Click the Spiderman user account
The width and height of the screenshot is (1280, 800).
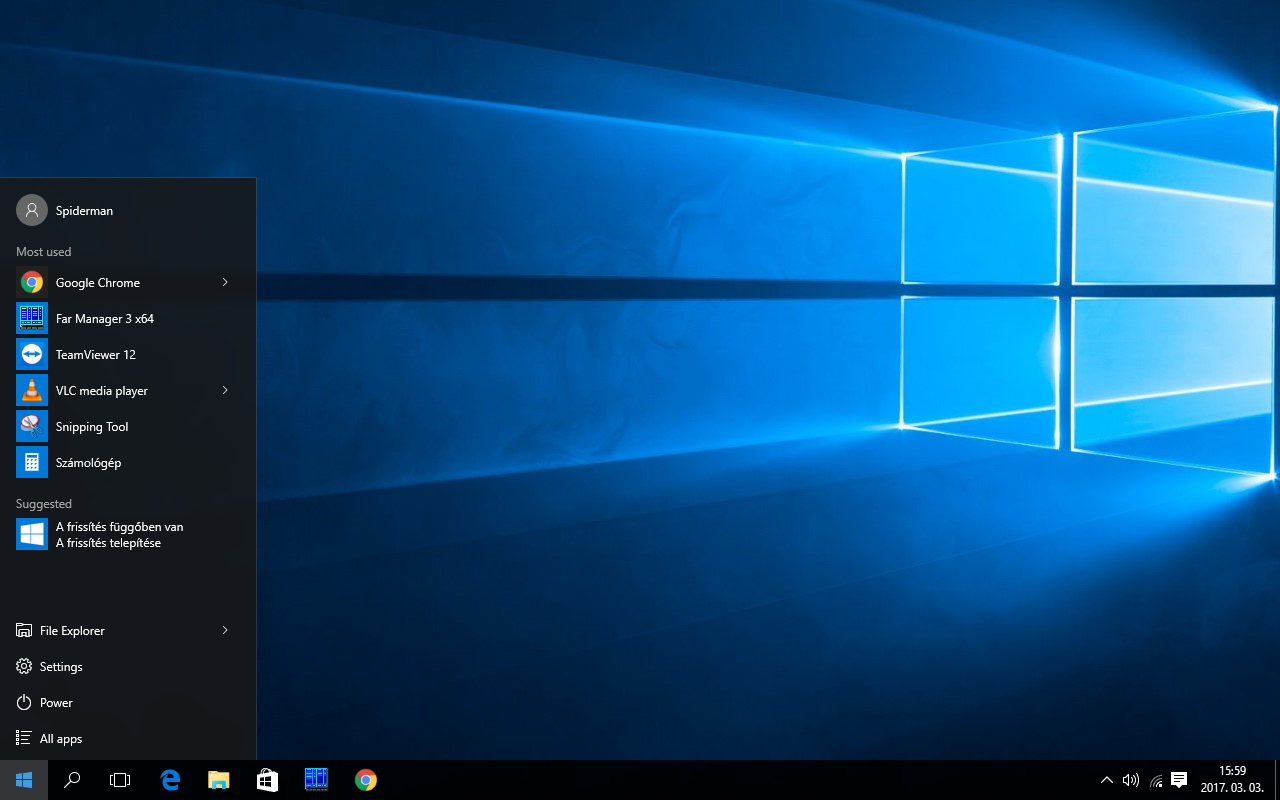(x=84, y=211)
